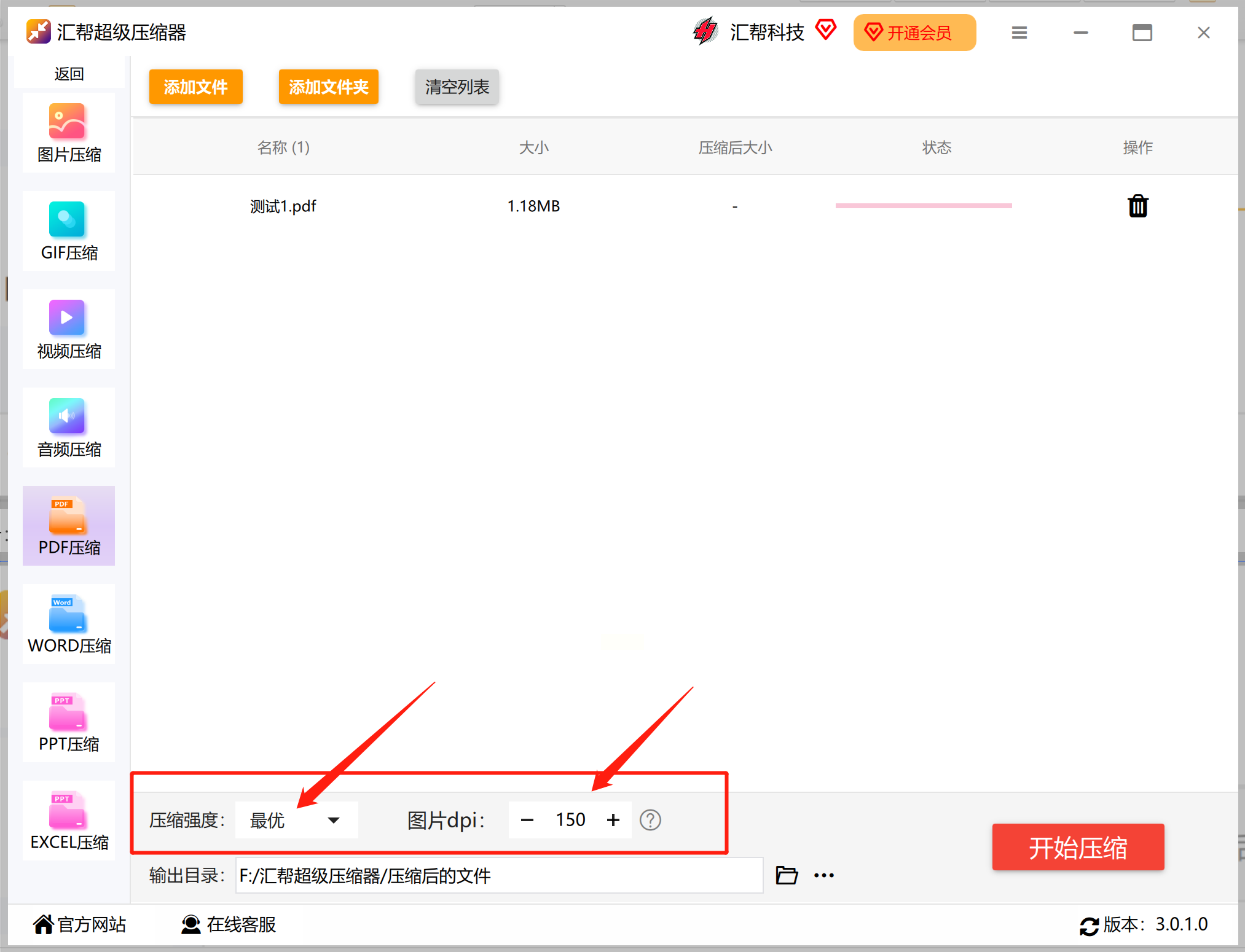Screen dimensions: 1245x952
Task: Browse output folder with folder icon
Action: click(786, 875)
